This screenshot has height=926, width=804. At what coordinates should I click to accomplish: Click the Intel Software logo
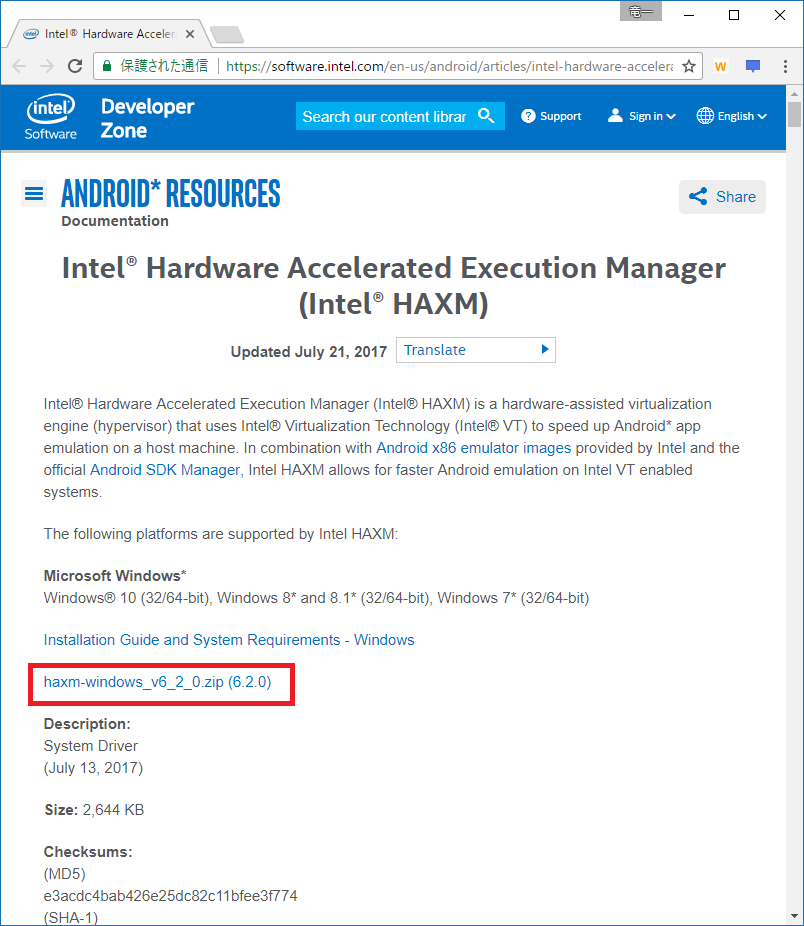pyautogui.click(x=51, y=117)
